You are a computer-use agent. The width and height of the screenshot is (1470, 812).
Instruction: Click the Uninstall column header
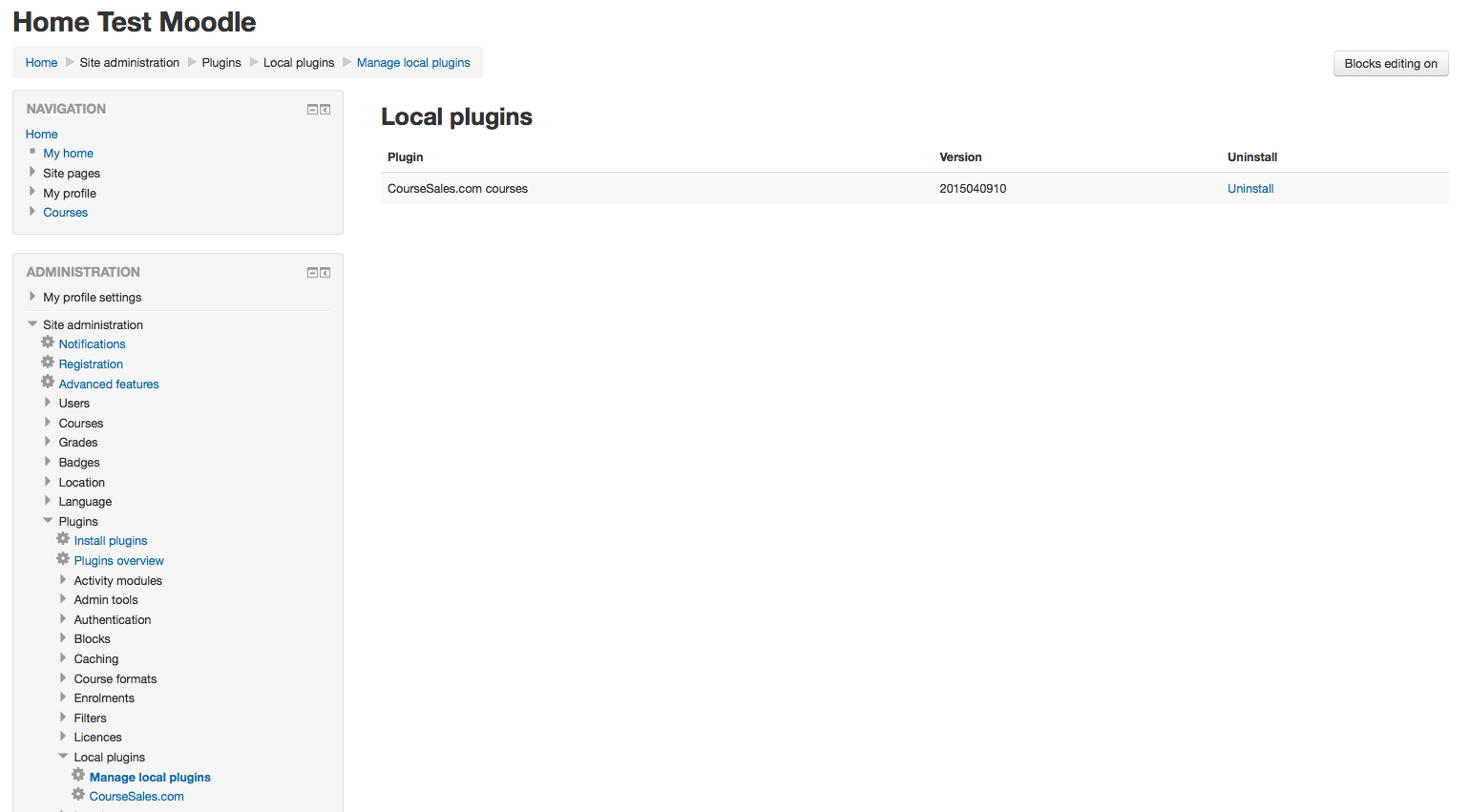point(1252,157)
